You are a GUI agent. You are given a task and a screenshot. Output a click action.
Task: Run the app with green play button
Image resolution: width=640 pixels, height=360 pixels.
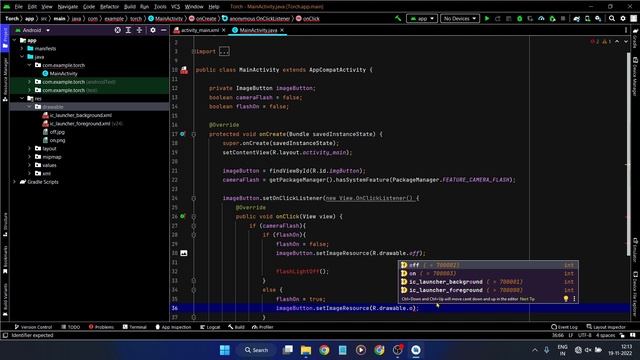tap(487, 18)
